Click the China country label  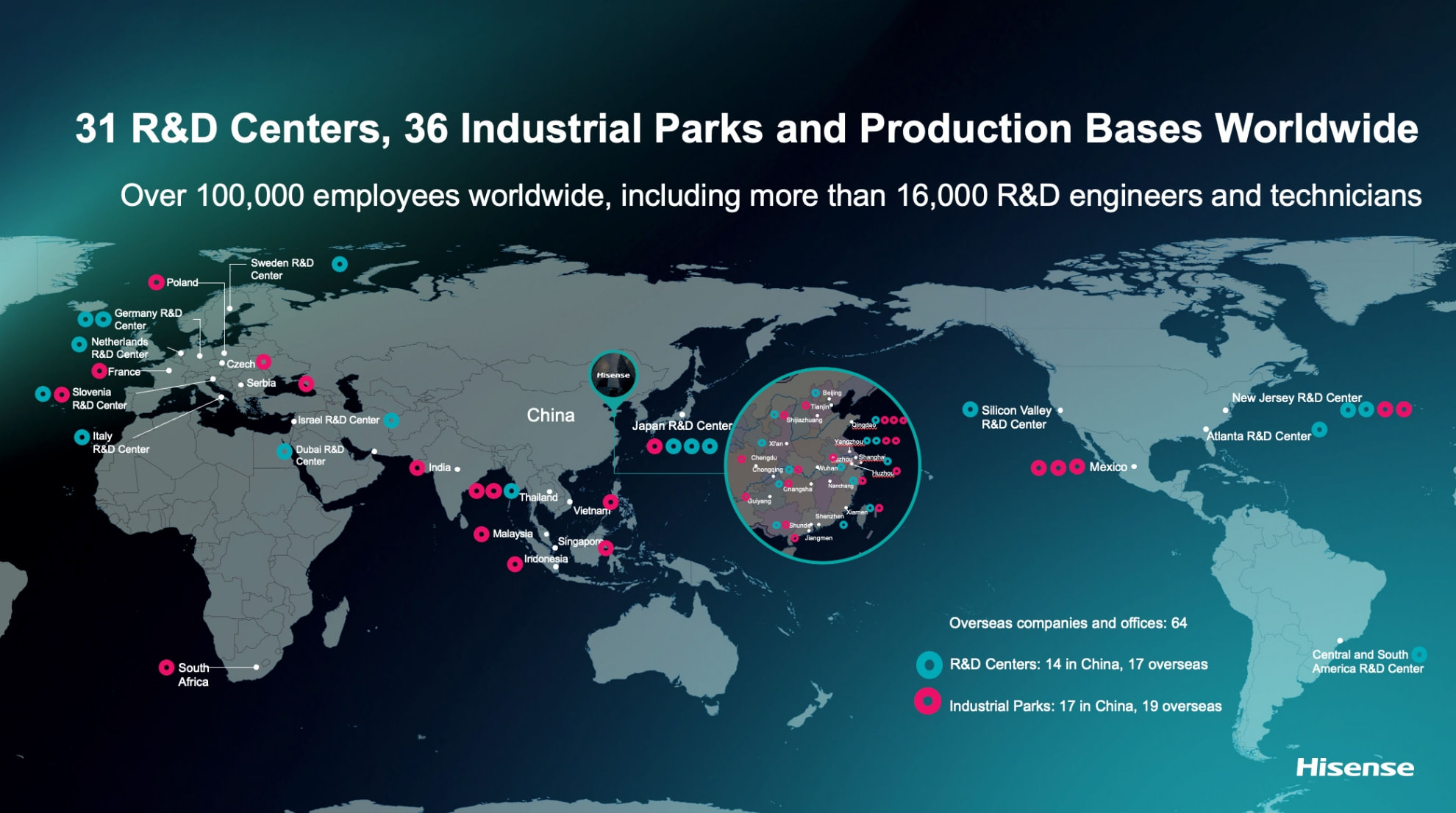550,415
